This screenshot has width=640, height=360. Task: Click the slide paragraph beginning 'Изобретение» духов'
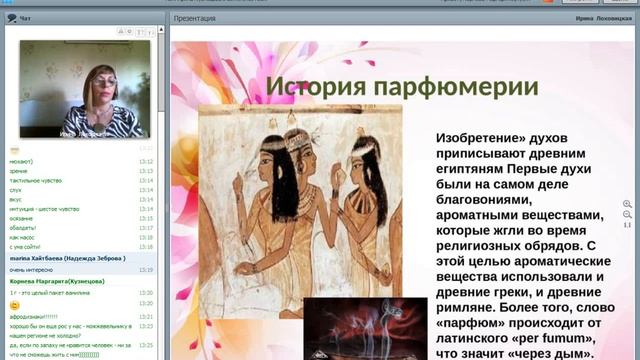[525, 246]
